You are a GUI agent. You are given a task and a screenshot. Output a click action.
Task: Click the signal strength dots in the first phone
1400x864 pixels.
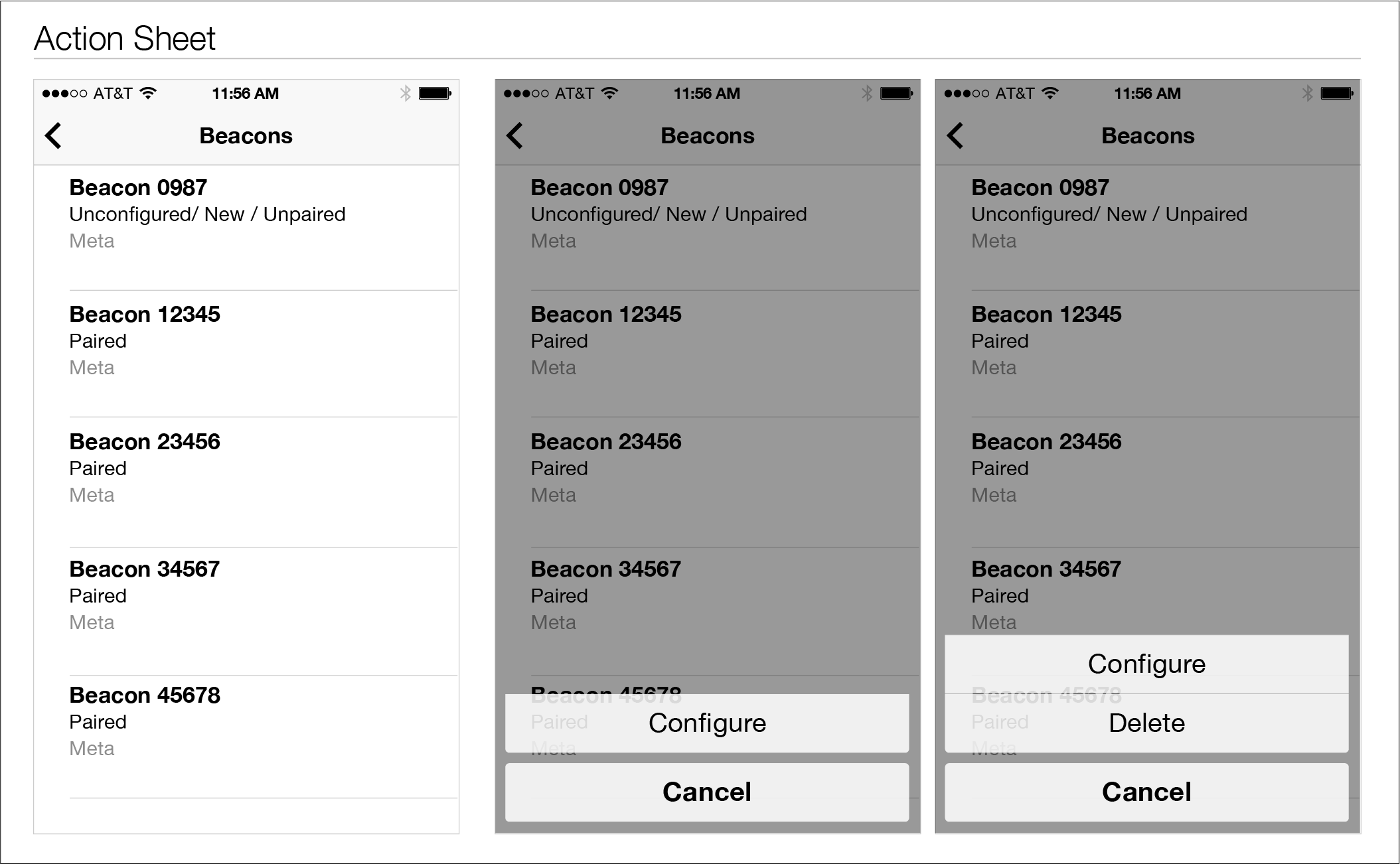[x=64, y=94]
